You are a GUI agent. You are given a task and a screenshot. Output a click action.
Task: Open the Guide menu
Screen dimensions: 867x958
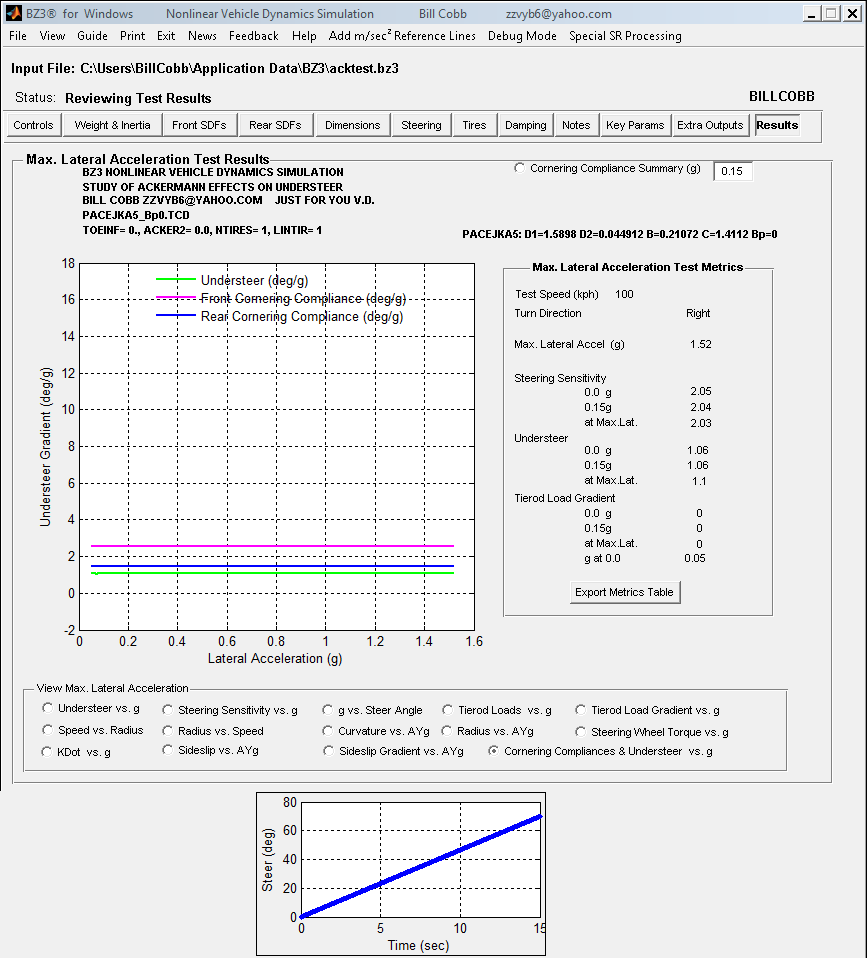pos(92,36)
